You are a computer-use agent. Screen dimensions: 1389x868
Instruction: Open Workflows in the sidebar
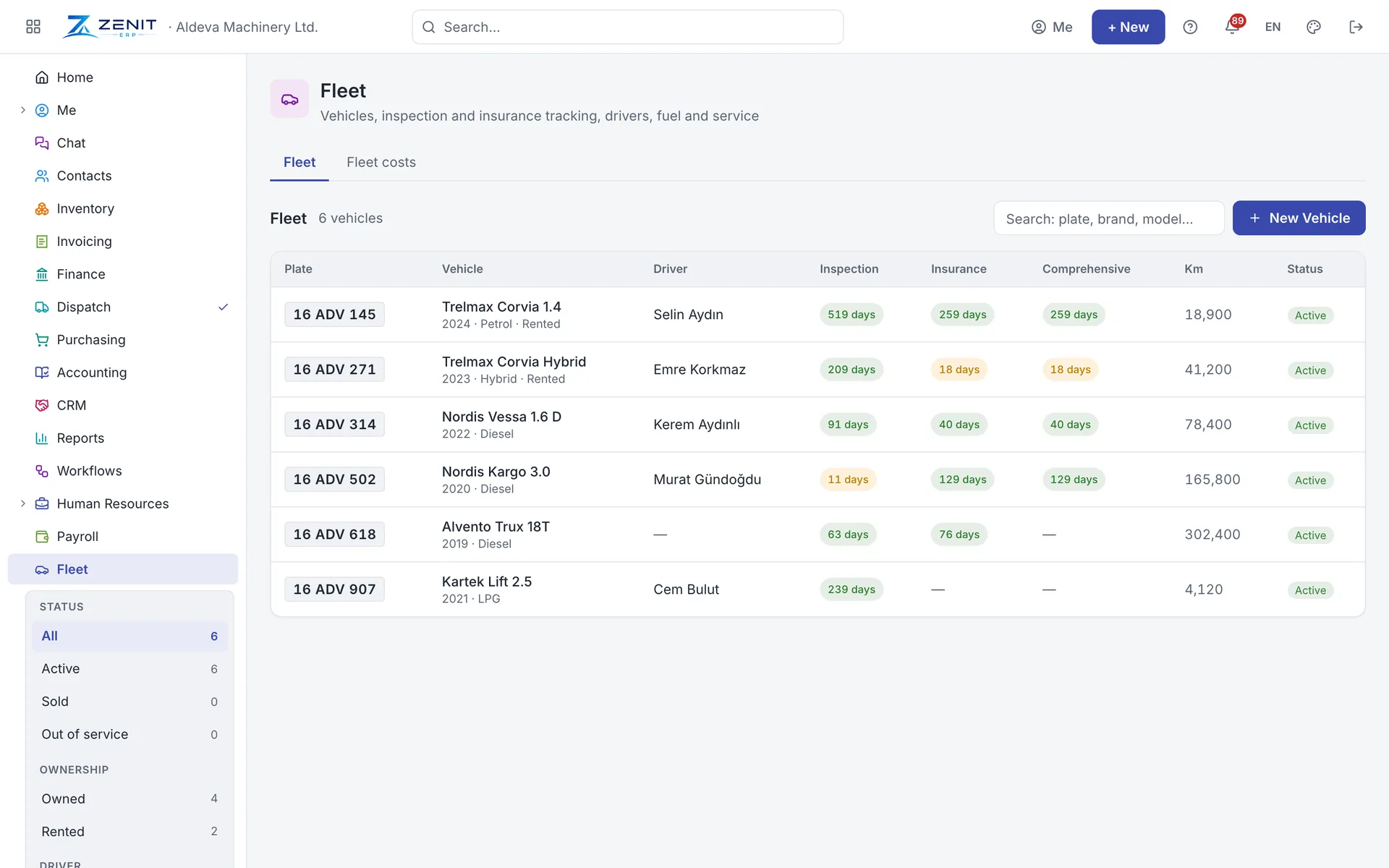pos(123,471)
